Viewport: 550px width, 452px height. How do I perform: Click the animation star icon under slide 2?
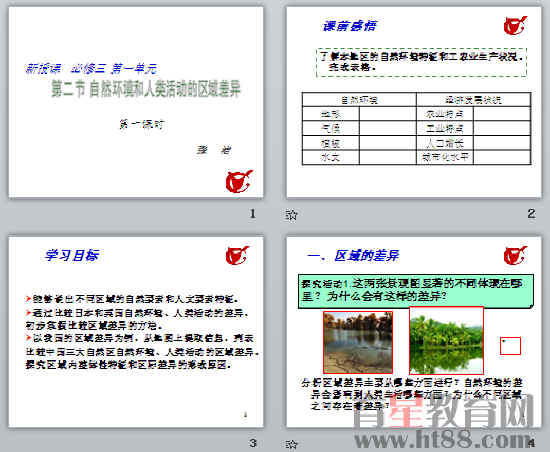291,215
